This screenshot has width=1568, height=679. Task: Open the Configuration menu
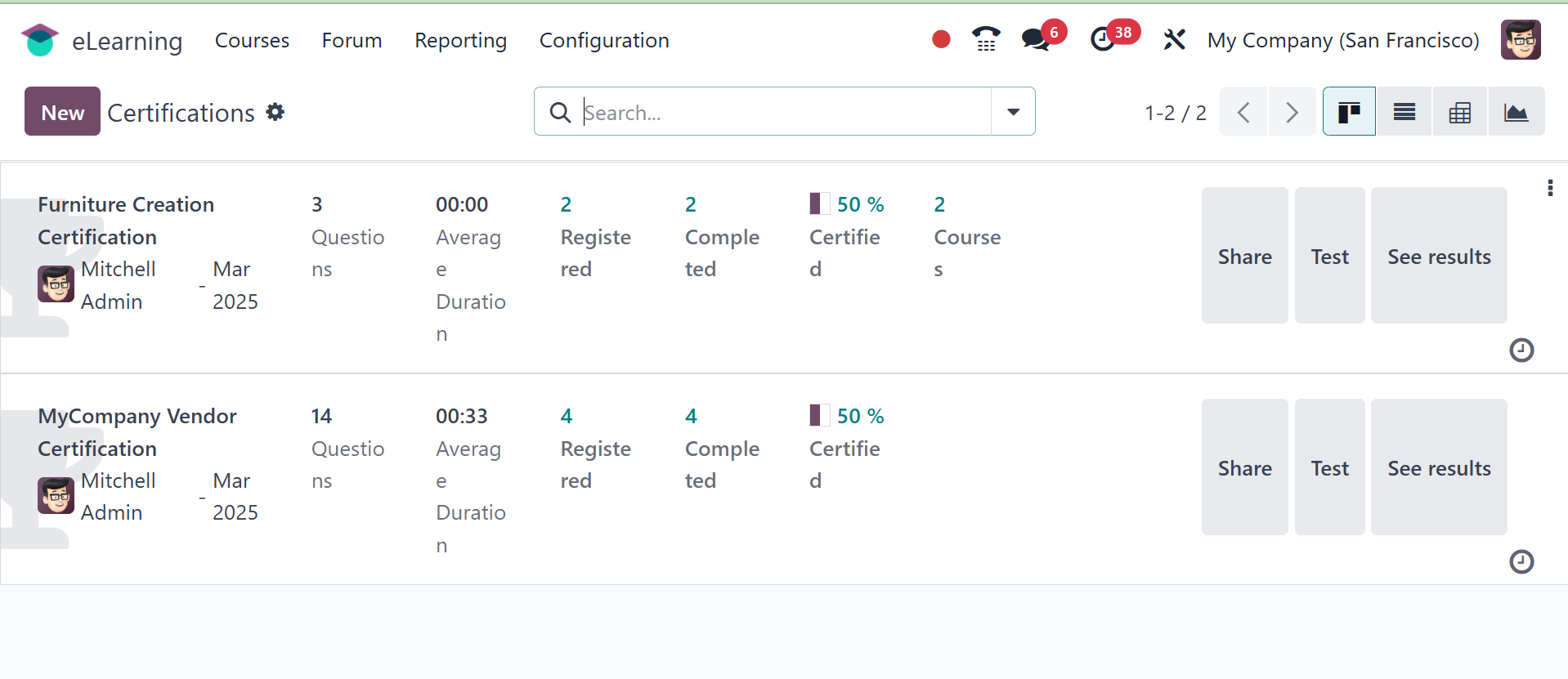point(604,40)
